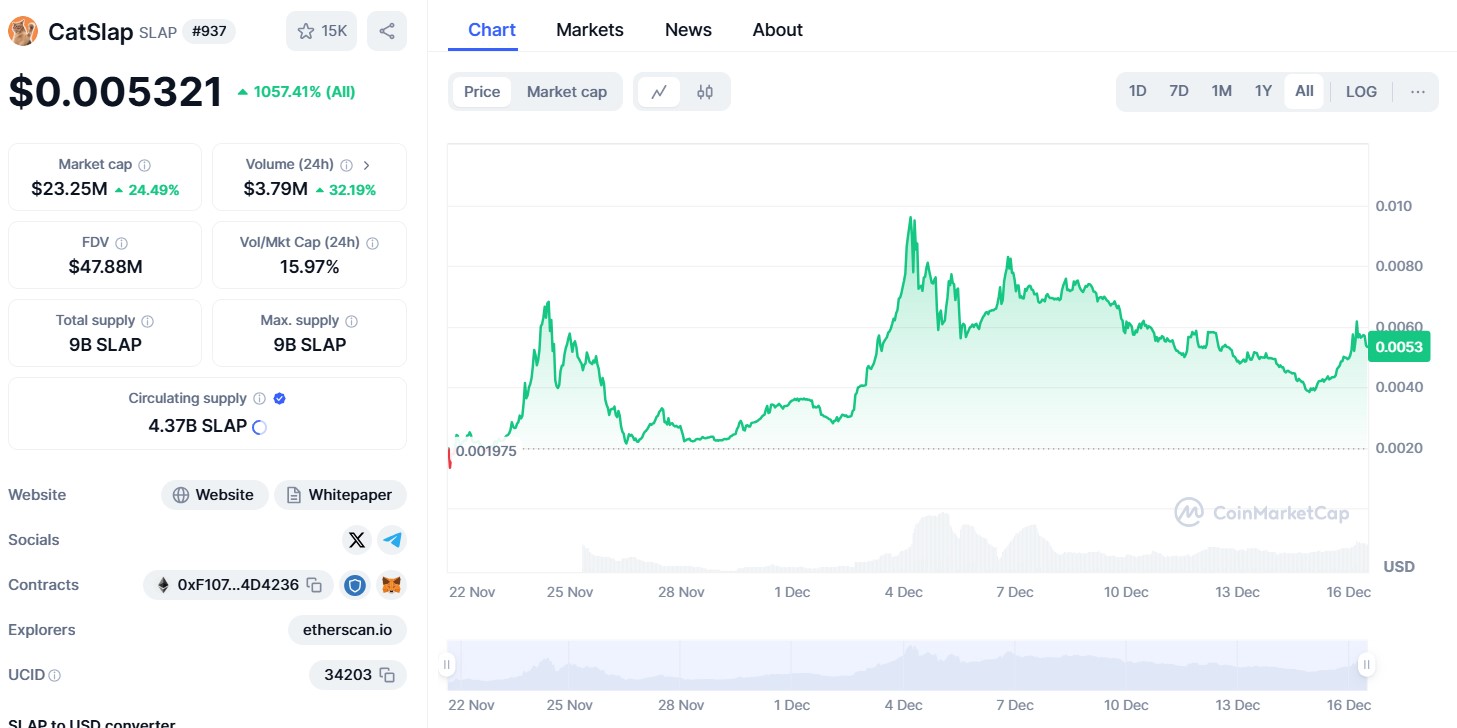Open the About tab
1457x728 pixels.
777,30
